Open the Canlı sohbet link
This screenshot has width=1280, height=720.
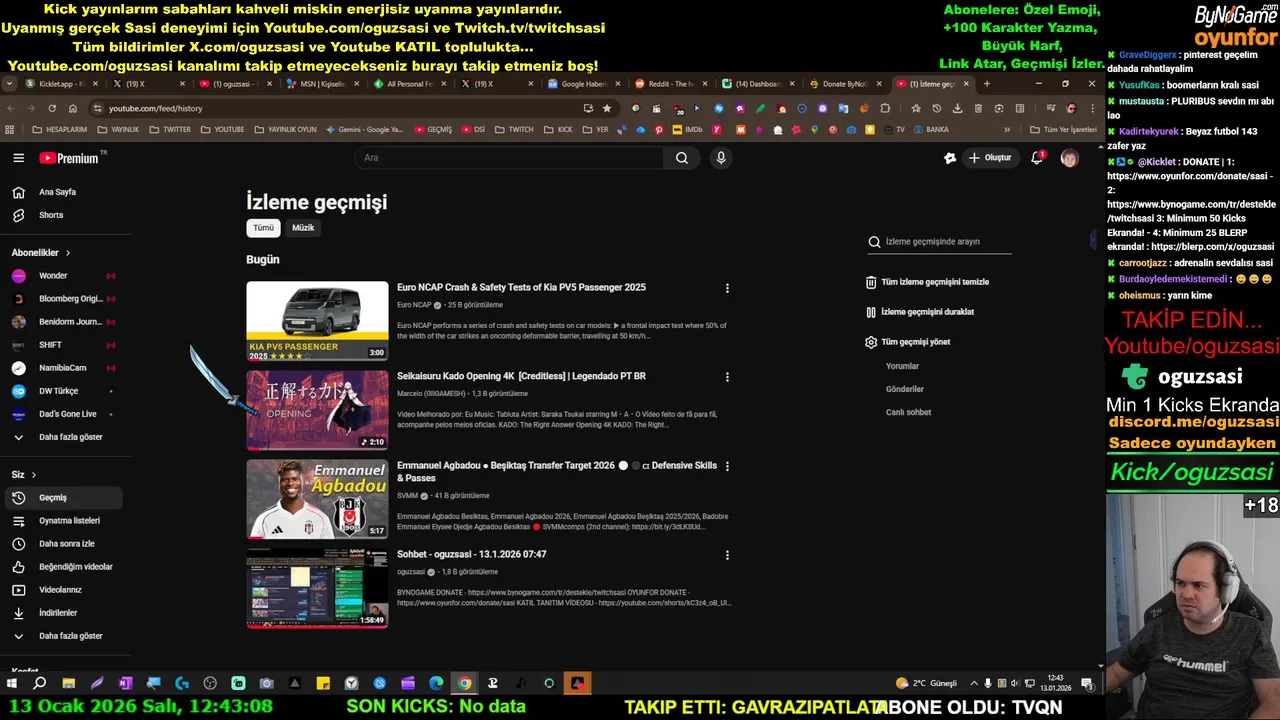point(908,412)
